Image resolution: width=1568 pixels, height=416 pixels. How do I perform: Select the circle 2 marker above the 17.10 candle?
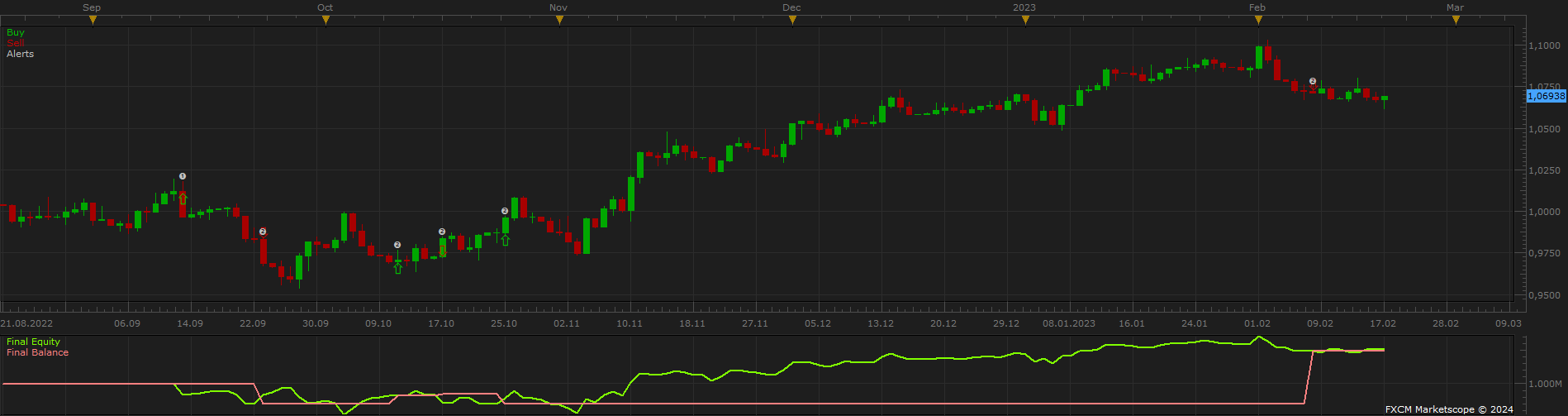(x=442, y=232)
